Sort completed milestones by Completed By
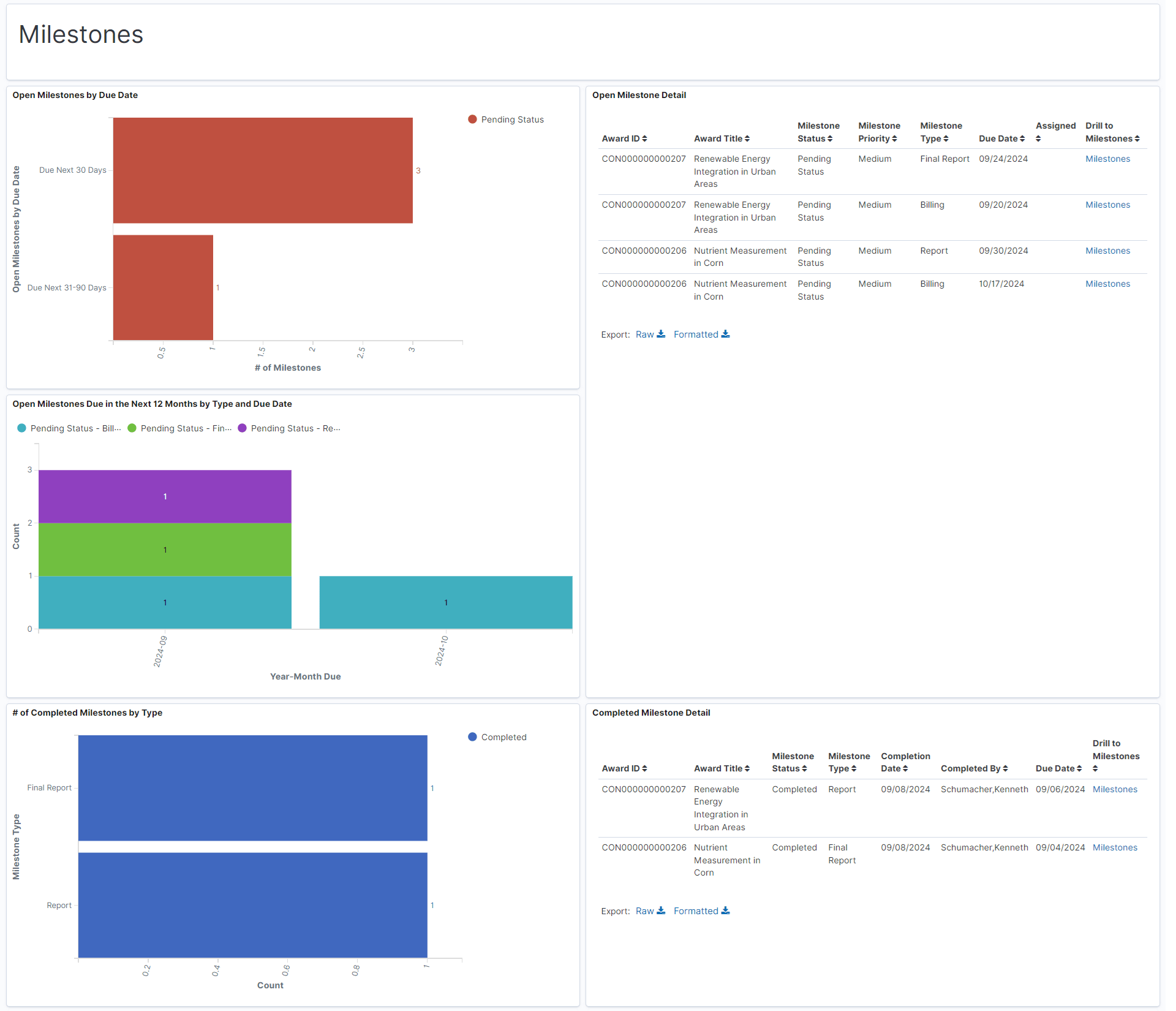This screenshot has width=1176, height=1011. point(974,768)
